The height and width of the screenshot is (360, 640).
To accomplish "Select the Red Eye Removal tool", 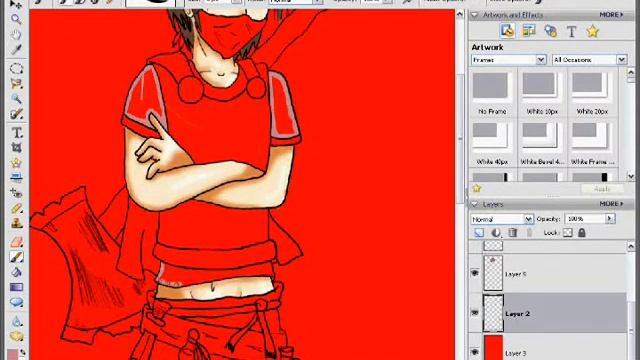I will (16, 193).
